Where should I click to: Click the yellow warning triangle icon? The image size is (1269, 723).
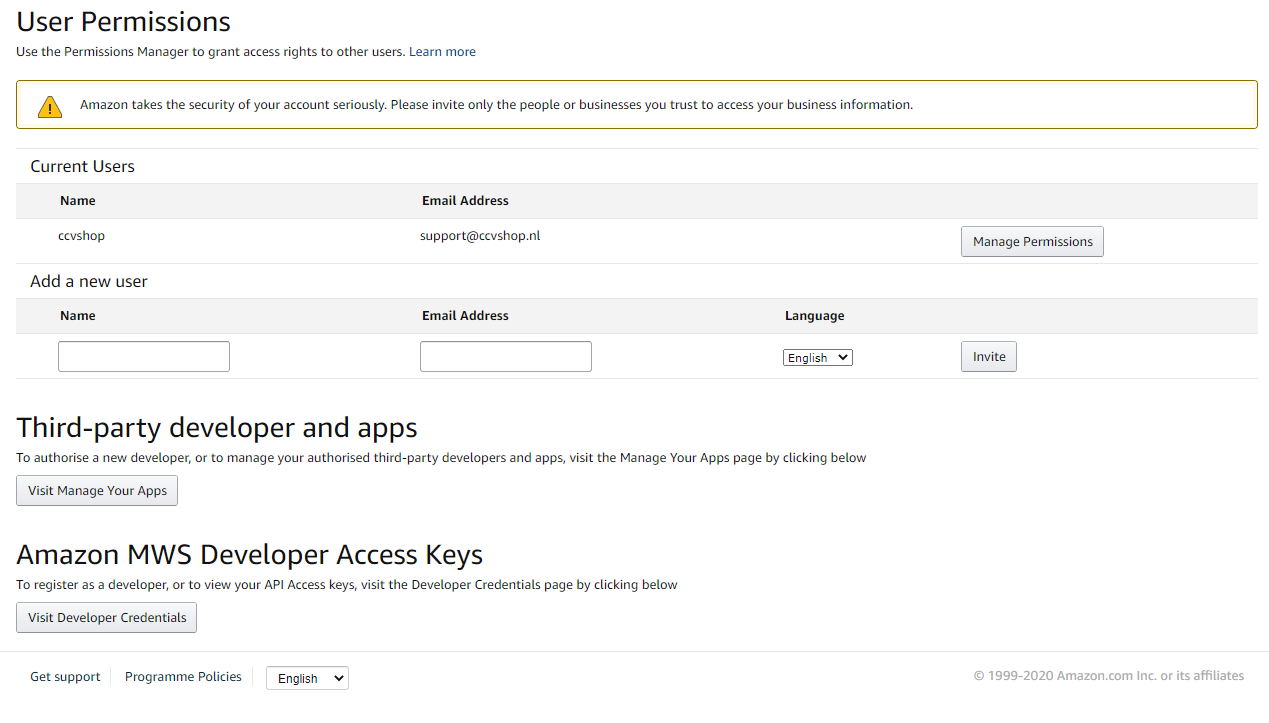point(50,106)
